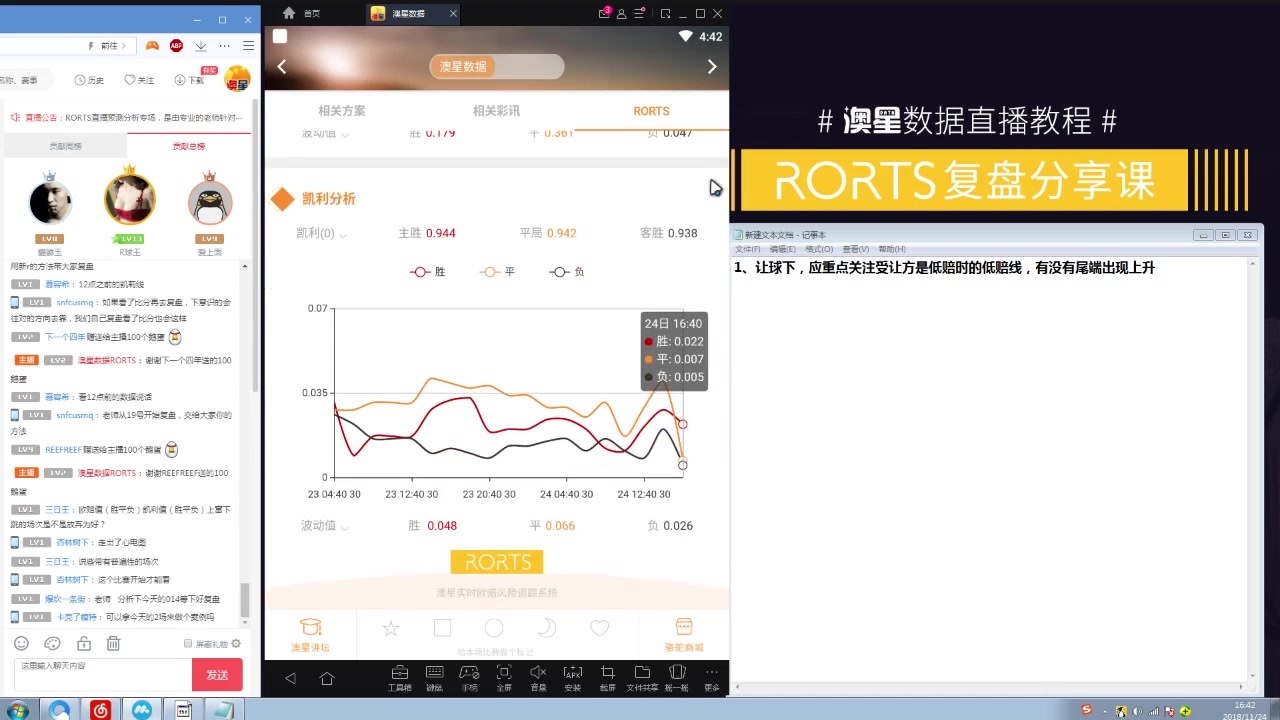Open the emulator 首页 home tab
Viewport: 1280px width, 720px height.
click(x=302, y=13)
